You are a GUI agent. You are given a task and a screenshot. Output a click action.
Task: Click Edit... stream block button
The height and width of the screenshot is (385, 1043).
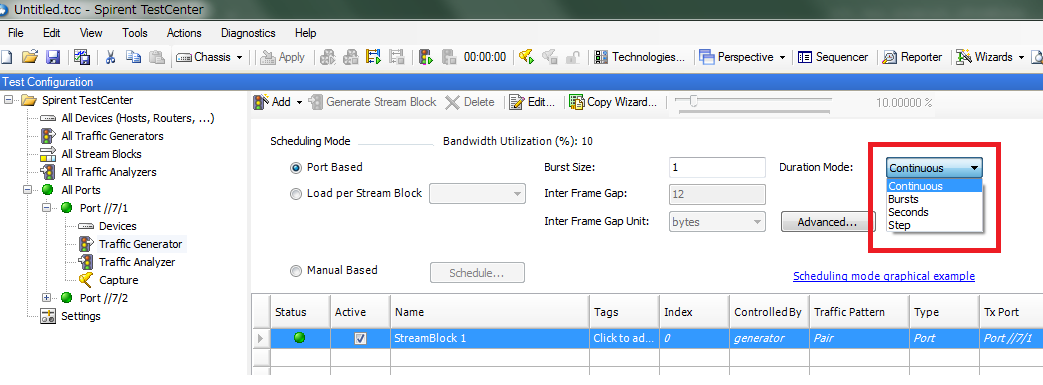click(532, 102)
